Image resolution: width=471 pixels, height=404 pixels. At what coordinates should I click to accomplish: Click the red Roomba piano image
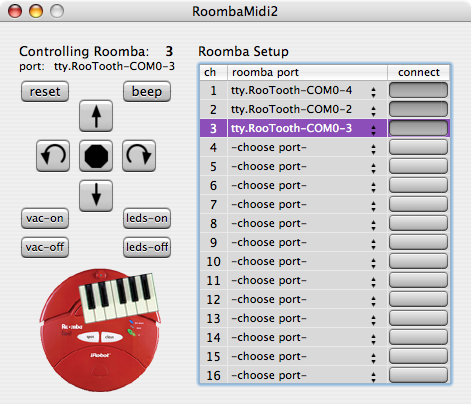pyautogui.click(x=100, y=330)
